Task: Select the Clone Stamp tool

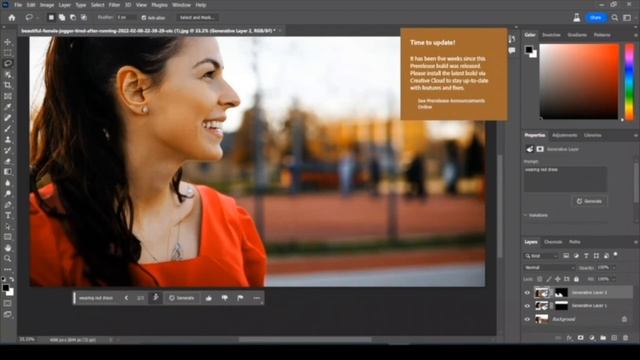Action: (x=8, y=139)
